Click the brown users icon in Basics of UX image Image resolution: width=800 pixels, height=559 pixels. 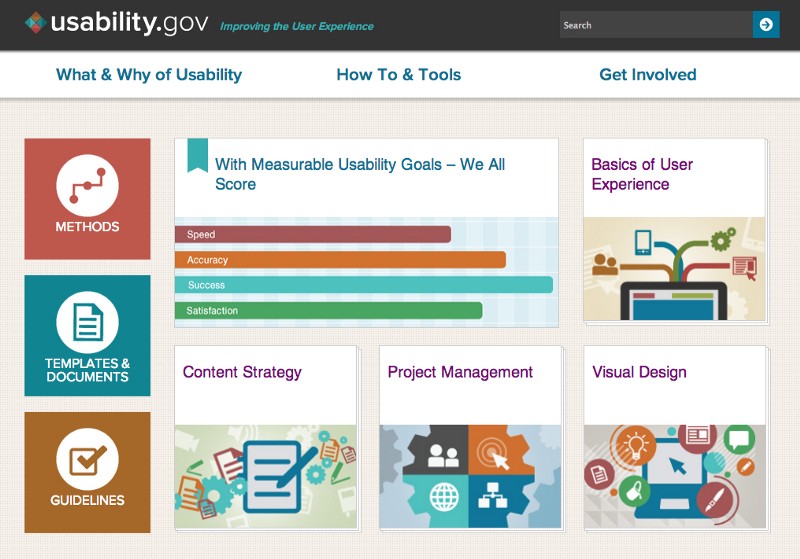[x=605, y=265]
